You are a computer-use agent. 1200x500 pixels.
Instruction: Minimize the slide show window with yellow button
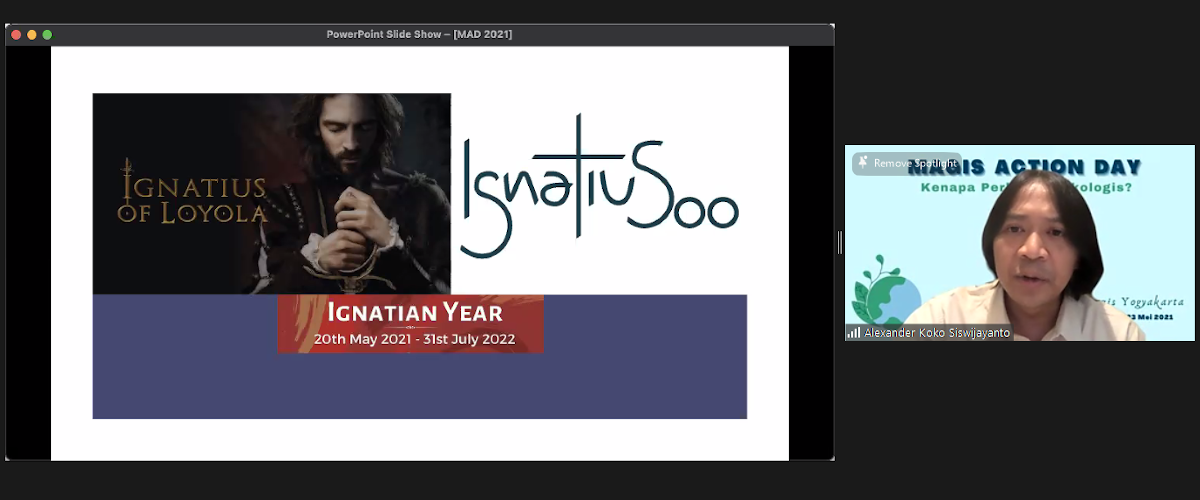32,34
